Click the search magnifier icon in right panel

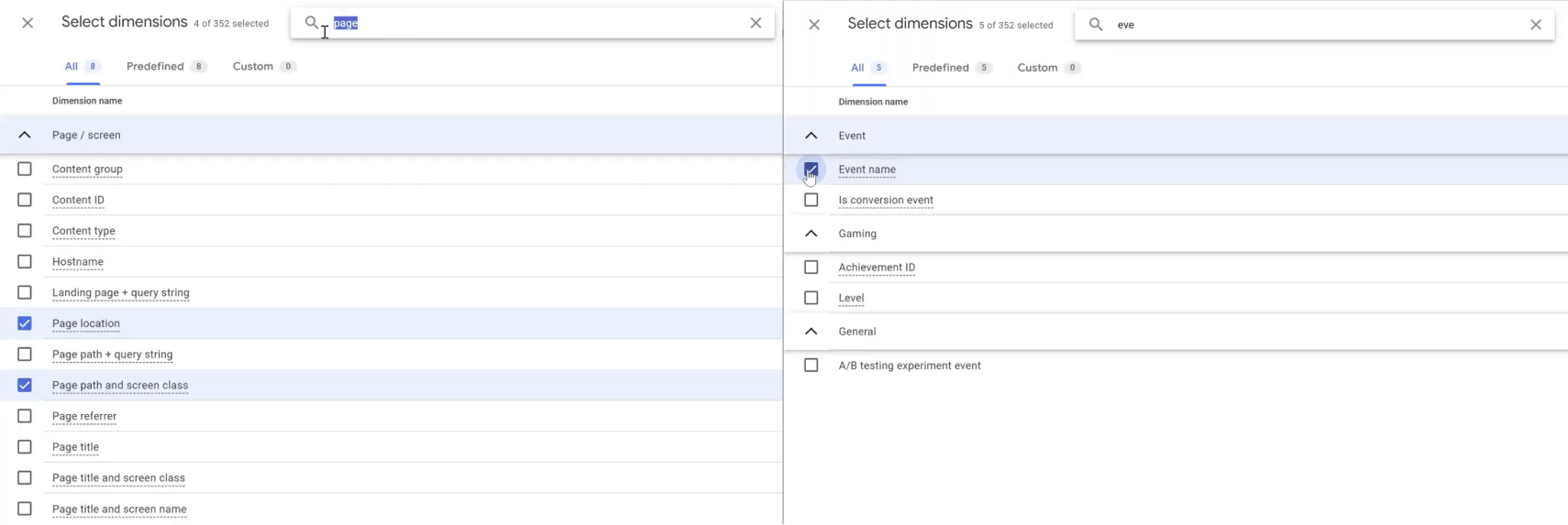[x=1096, y=25]
